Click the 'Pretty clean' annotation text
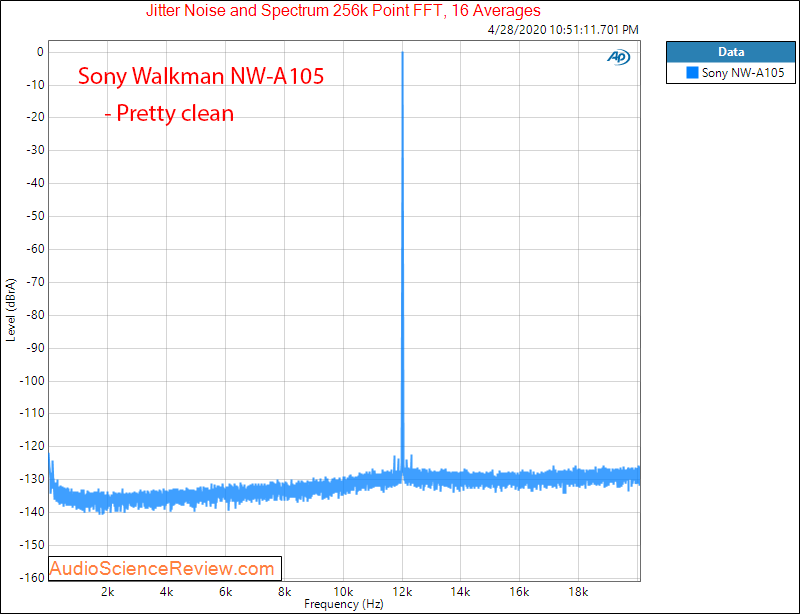 pyautogui.click(x=169, y=113)
